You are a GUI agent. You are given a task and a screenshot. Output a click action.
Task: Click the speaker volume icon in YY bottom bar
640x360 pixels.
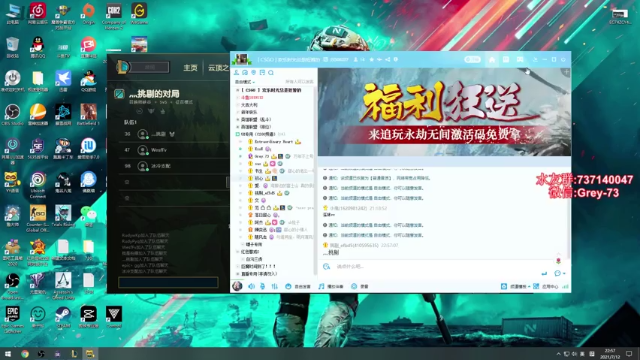click(x=251, y=286)
